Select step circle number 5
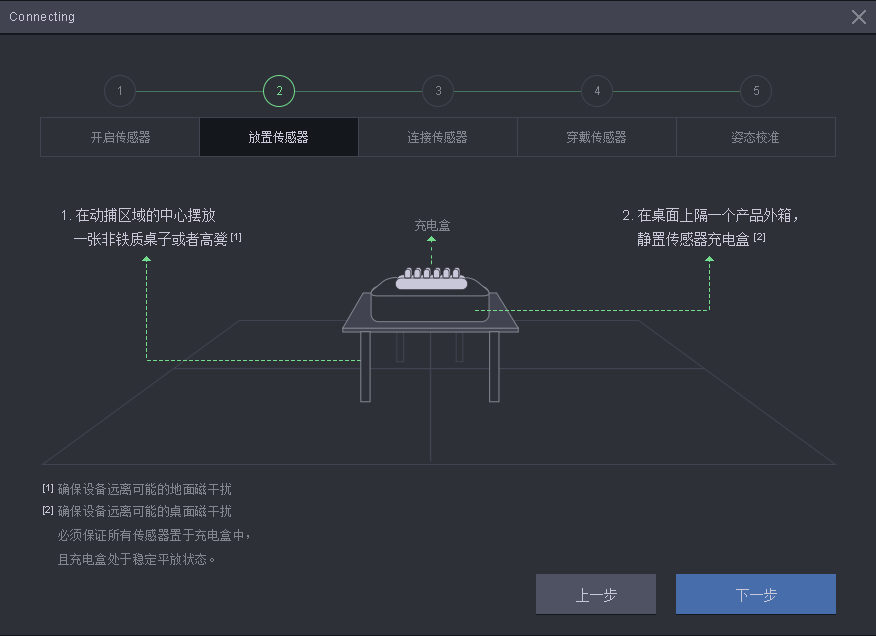 (x=756, y=91)
